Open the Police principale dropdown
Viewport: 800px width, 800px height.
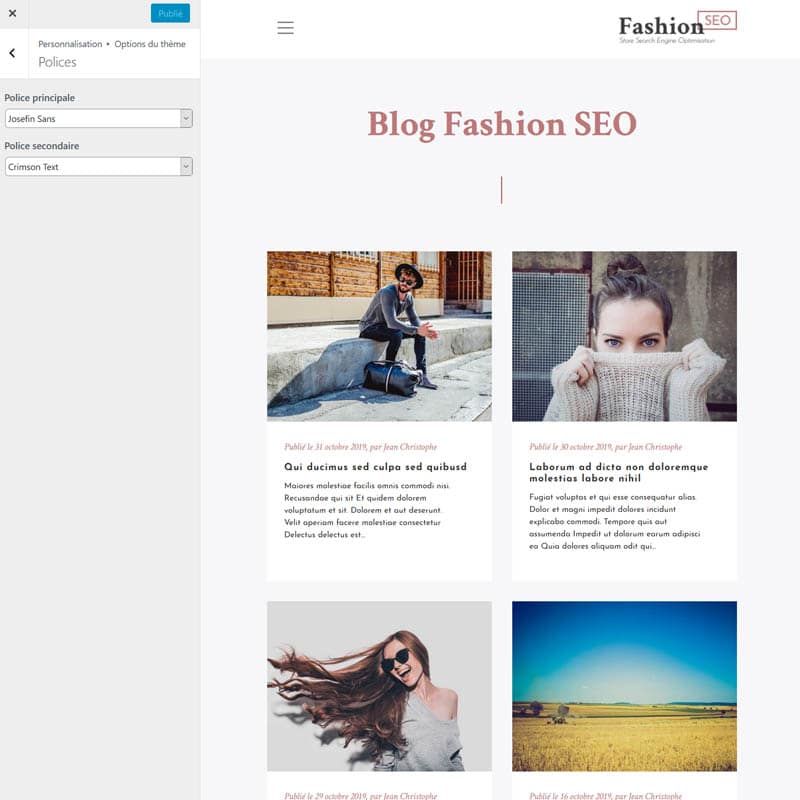[98, 119]
